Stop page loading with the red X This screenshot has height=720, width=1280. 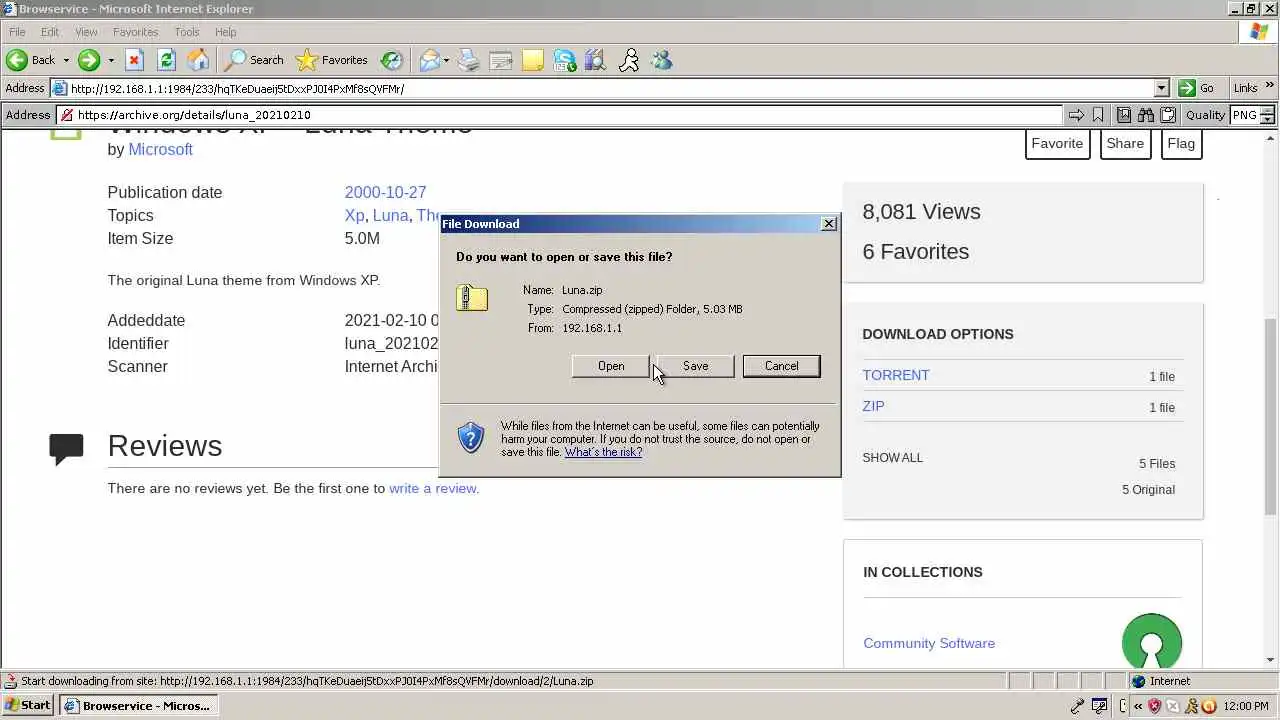[x=135, y=60]
